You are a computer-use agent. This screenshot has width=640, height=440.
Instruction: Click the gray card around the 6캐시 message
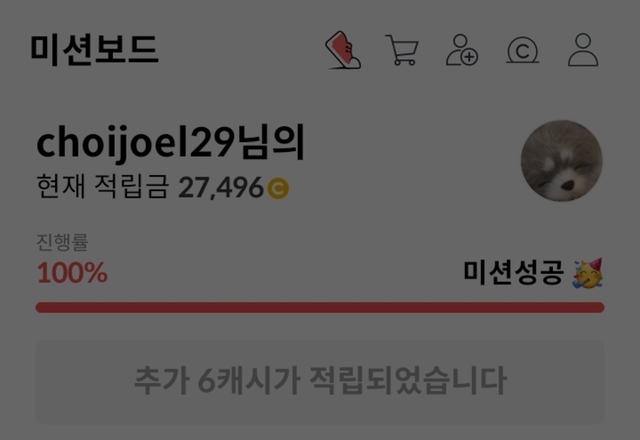320,381
